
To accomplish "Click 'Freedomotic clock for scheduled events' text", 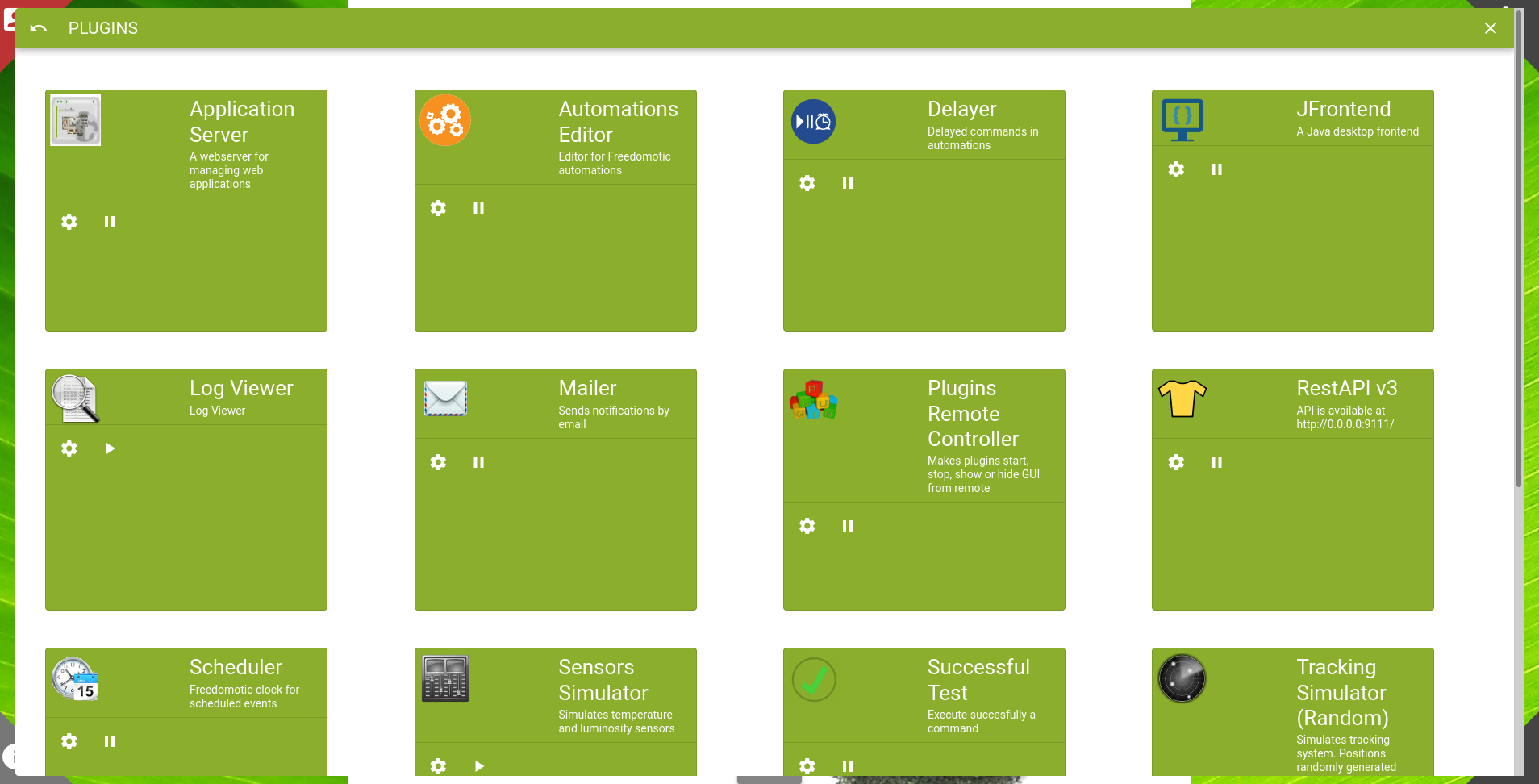I will [x=244, y=696].
